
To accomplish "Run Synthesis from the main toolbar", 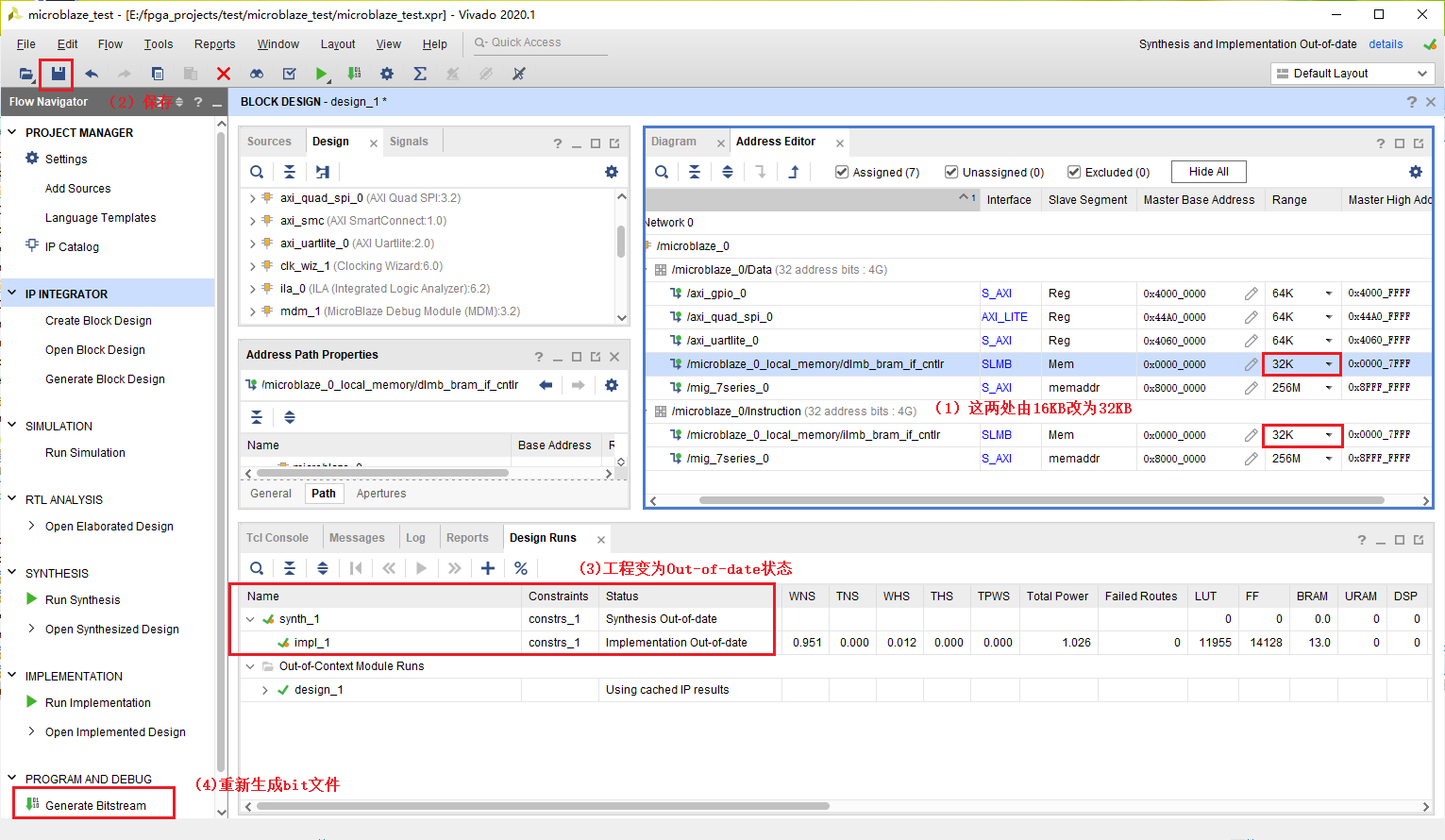I will click(x=322, y=74).
